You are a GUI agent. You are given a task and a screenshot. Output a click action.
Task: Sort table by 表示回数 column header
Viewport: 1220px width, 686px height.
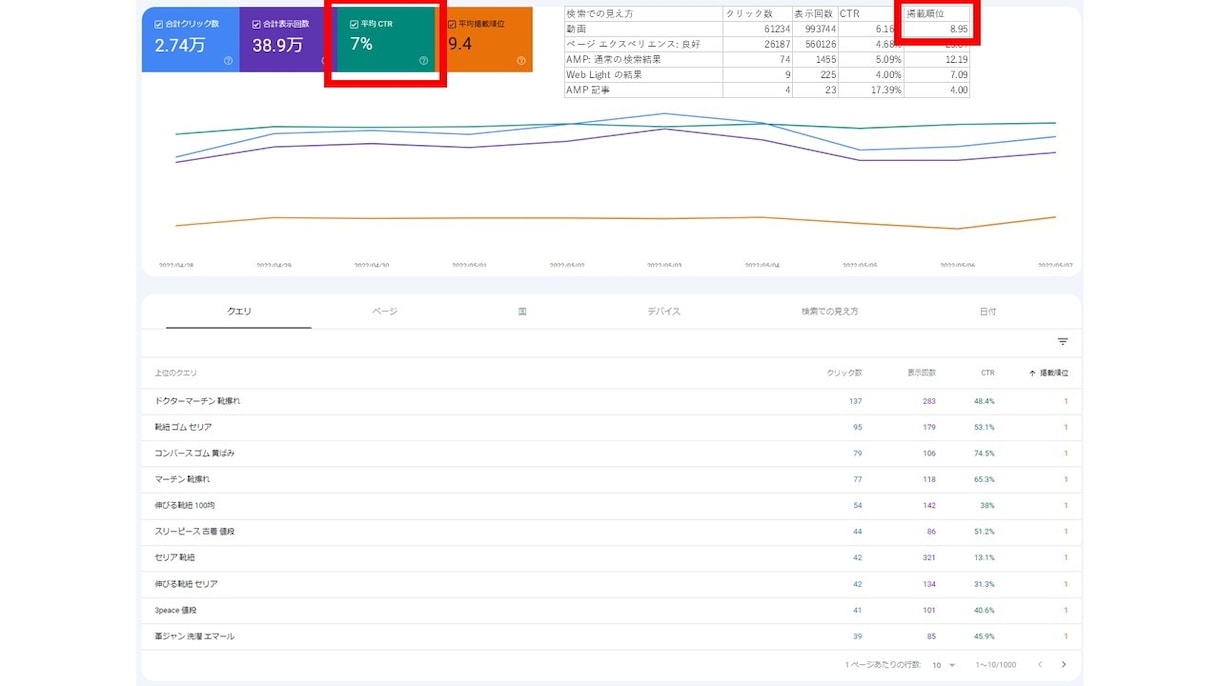(x=922, y=373)
